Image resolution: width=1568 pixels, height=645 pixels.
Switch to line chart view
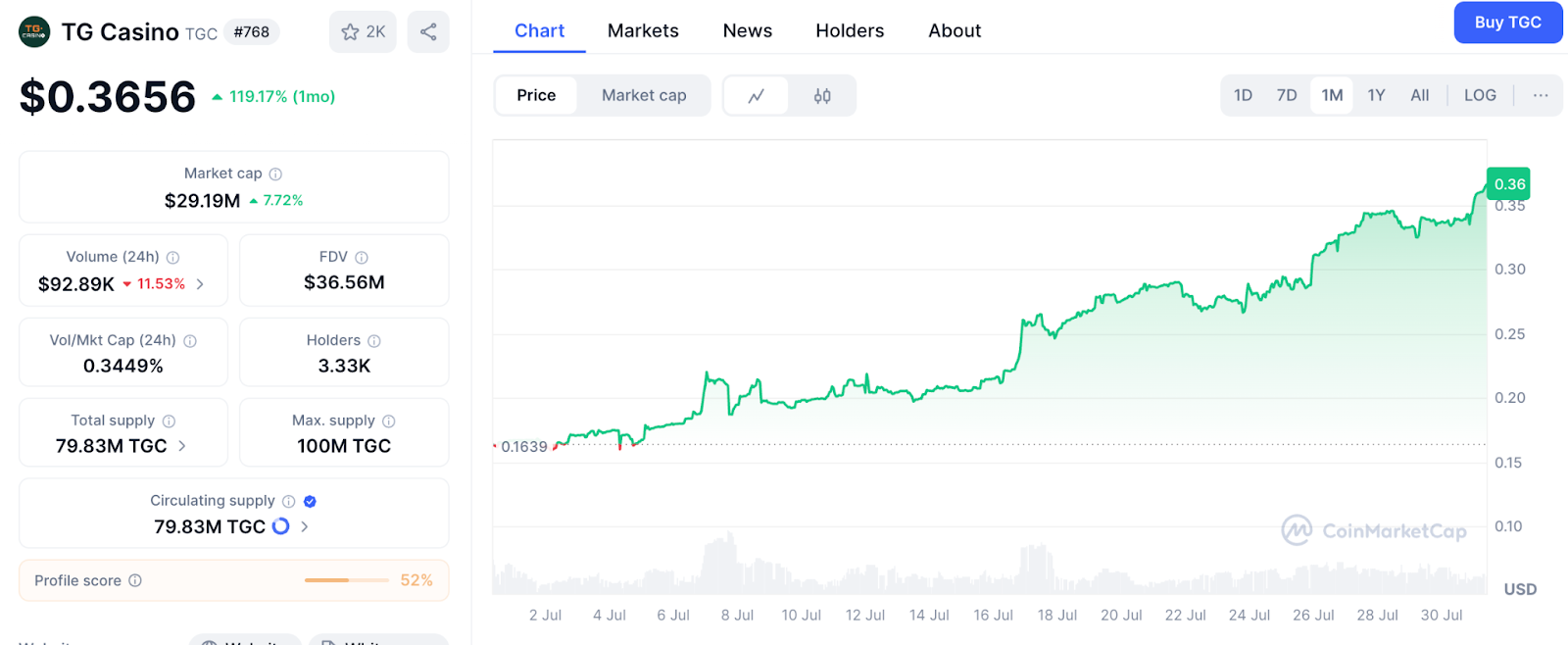click(x=756, y=96)
